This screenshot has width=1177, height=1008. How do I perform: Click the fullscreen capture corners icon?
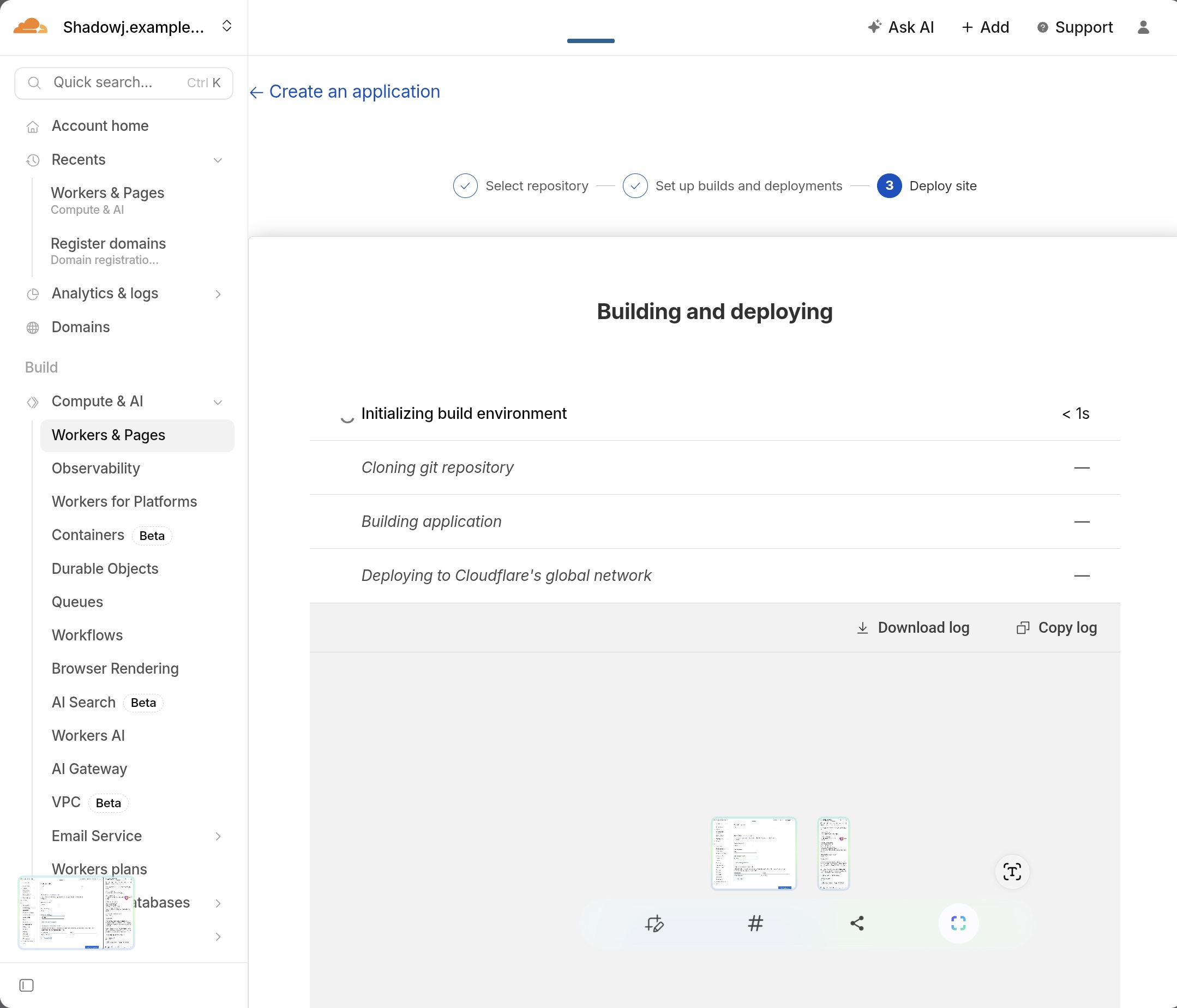coord(958,923)
